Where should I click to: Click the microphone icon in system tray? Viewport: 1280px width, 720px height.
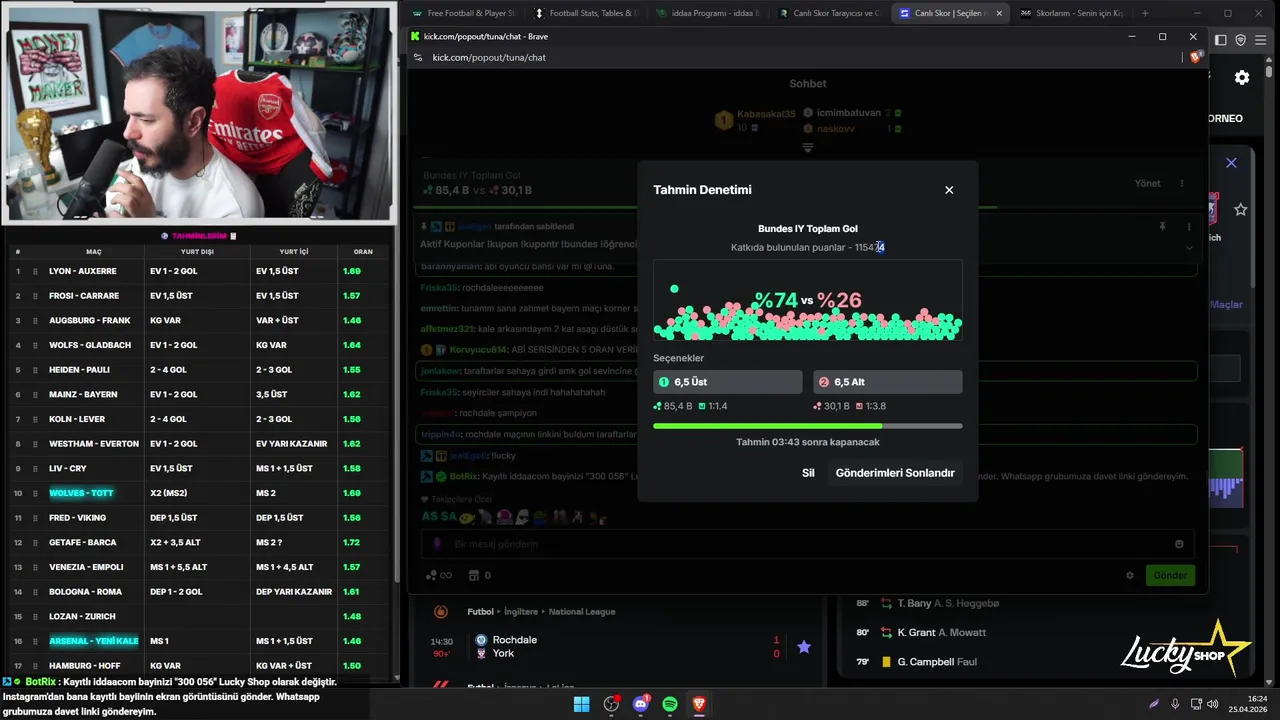pyautogui.click(x=1175, y=704)
